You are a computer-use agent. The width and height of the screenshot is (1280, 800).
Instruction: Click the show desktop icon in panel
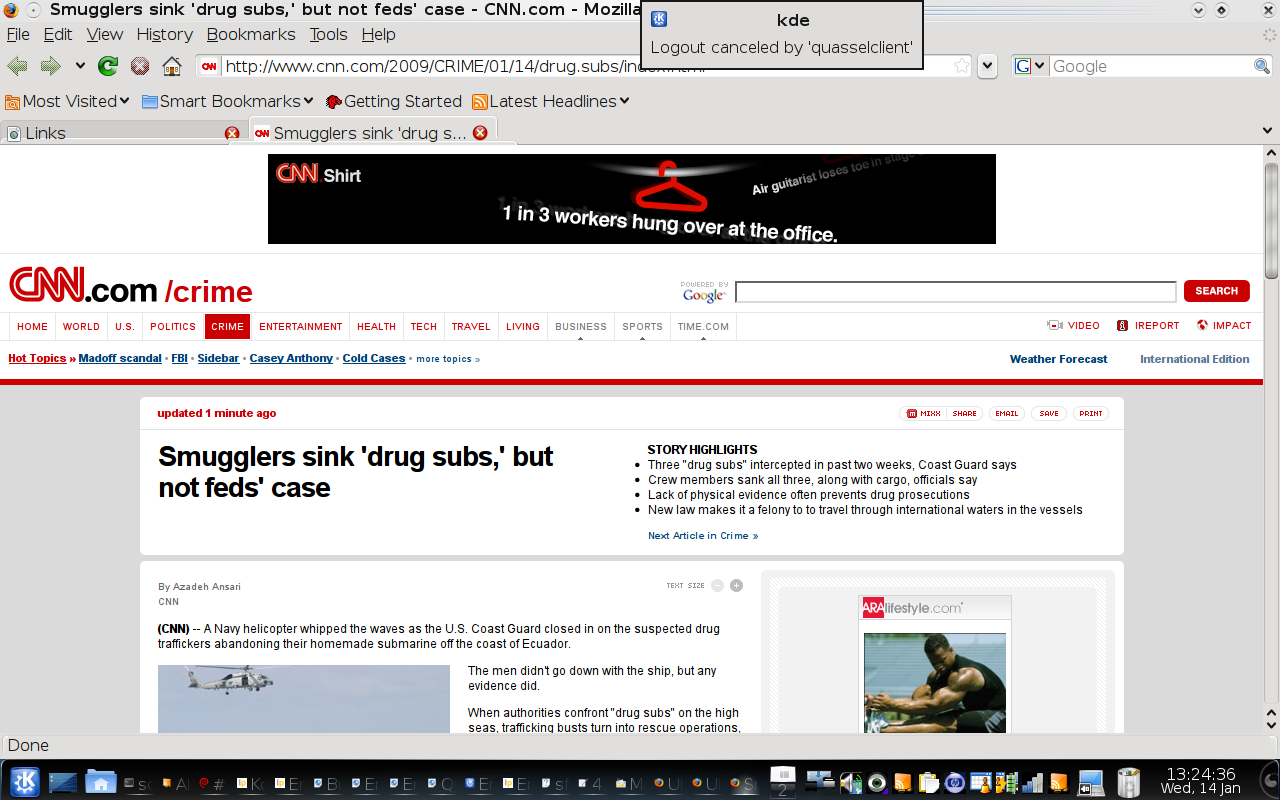62,783
